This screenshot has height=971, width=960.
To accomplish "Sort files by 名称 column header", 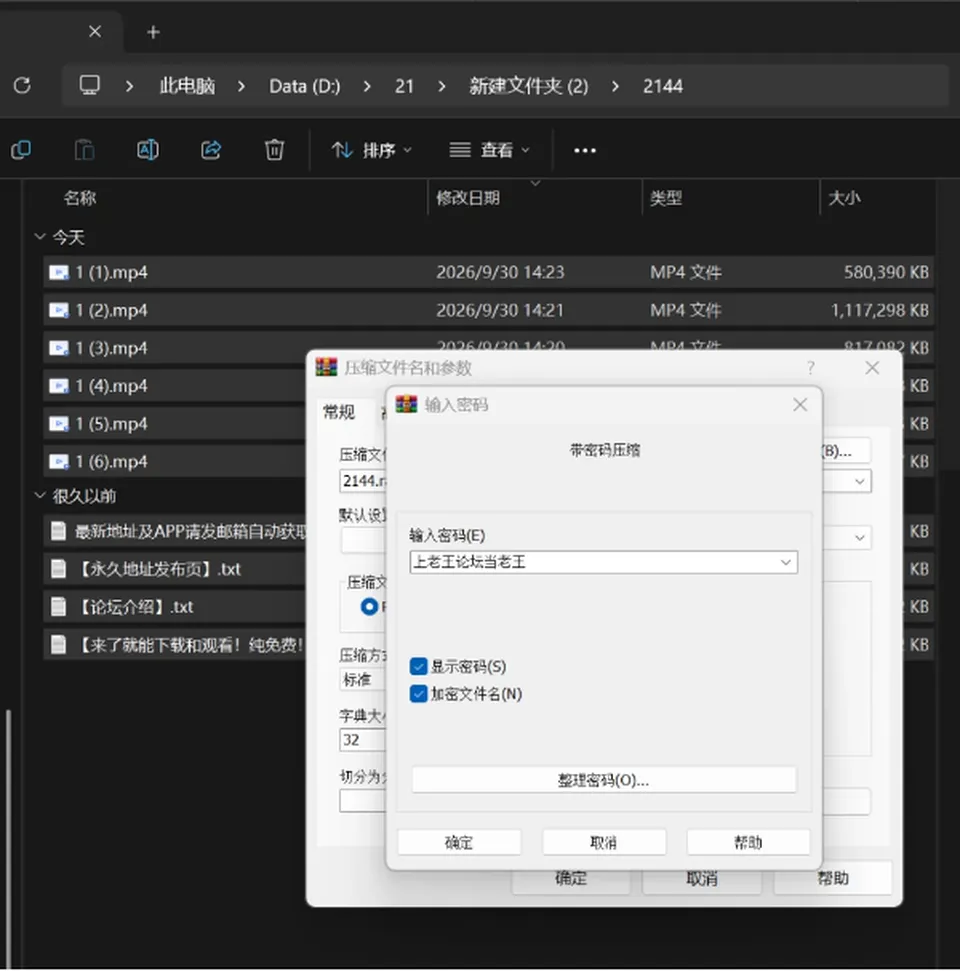I will [x=80, y=198].
